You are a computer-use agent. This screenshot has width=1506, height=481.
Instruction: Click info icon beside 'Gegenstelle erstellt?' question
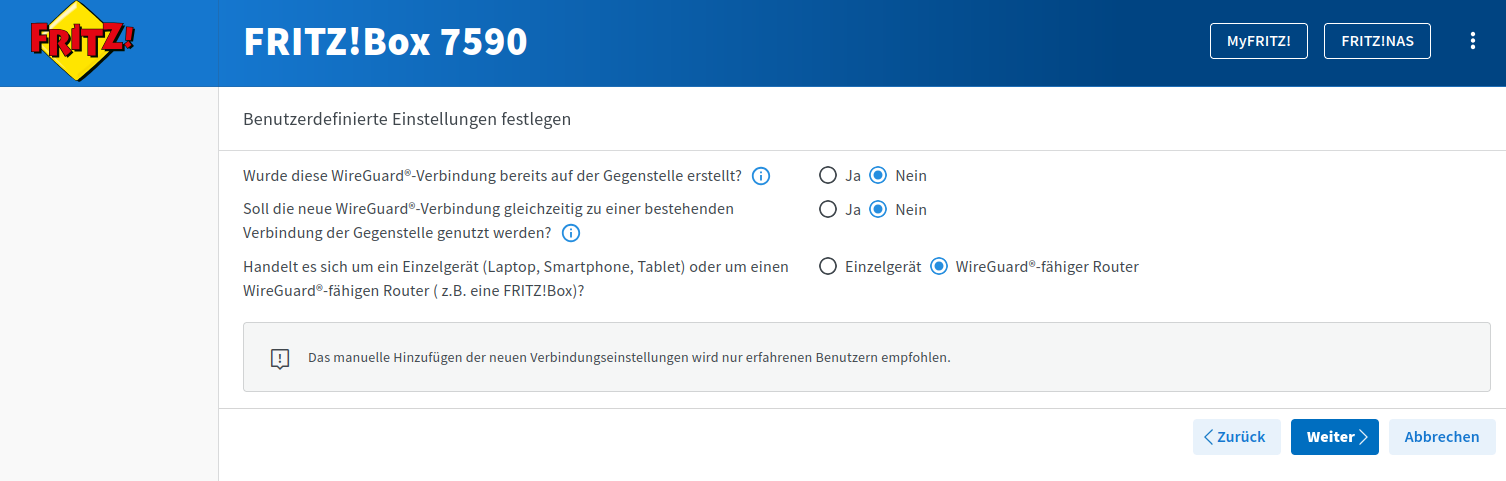pos(760,176)
